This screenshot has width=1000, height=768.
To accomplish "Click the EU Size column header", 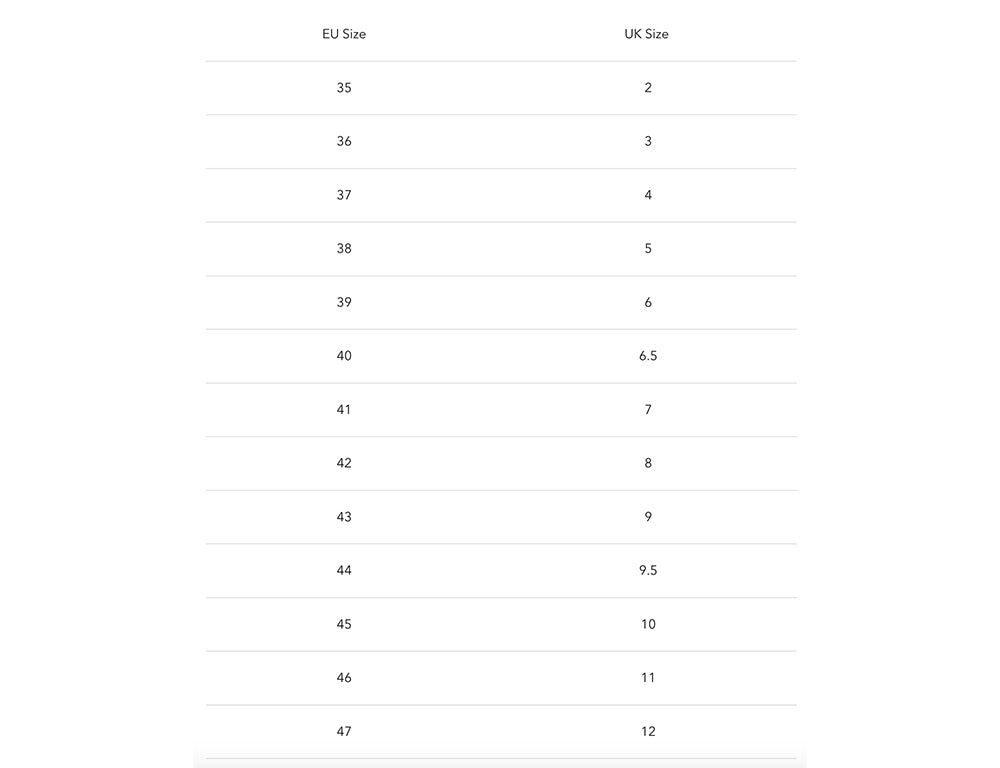I will coord(344,34).
